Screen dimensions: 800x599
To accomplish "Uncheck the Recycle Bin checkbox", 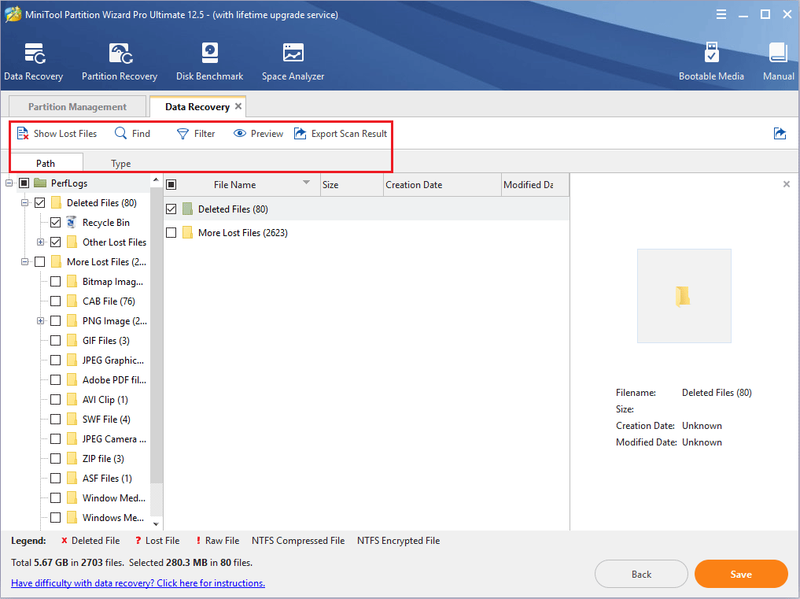I will 56,222.
